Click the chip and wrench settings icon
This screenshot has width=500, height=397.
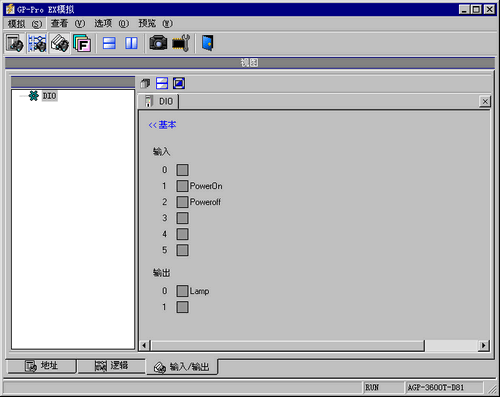(181, 43)
